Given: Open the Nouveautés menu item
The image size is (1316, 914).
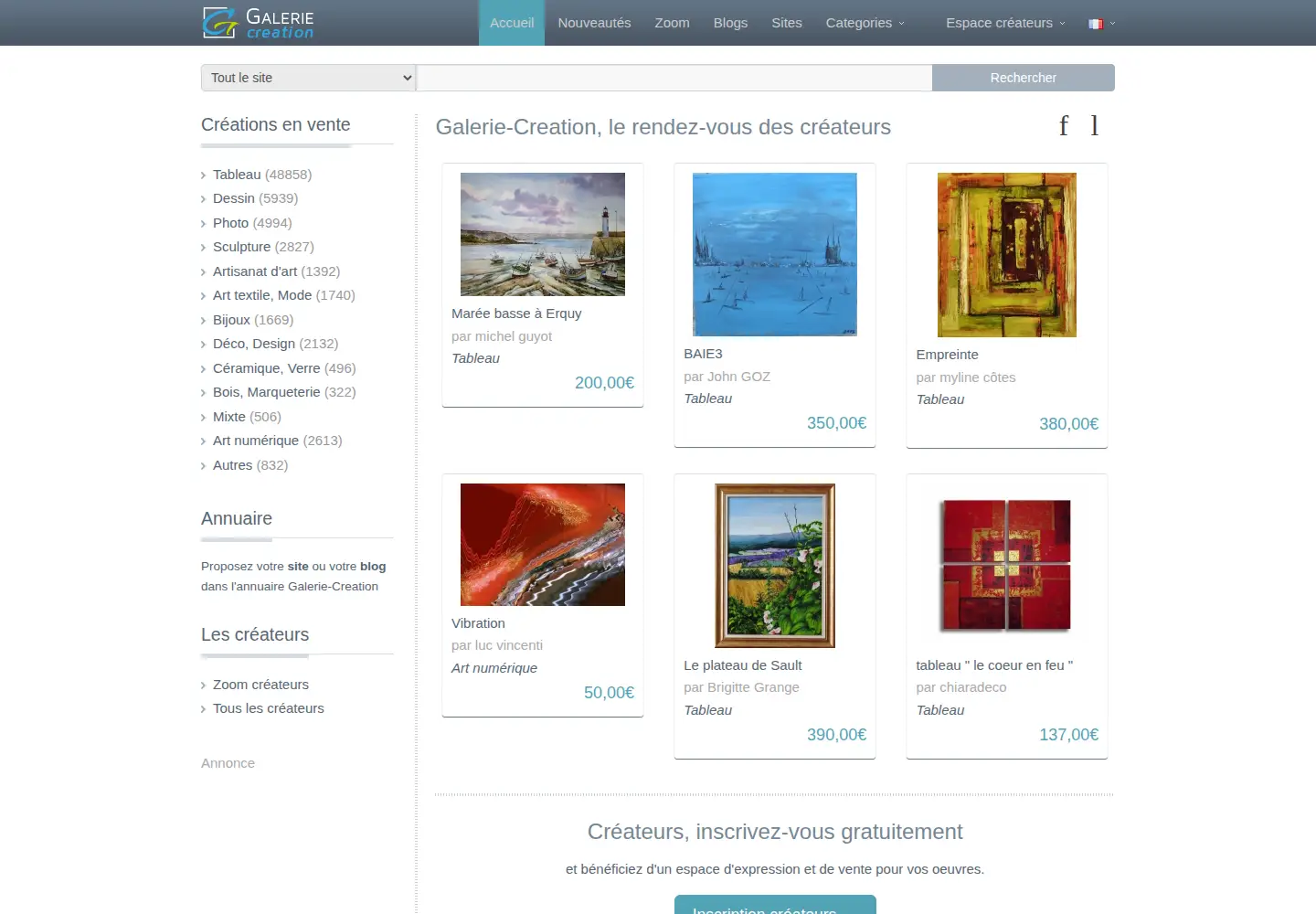Looking at the screenshot, I should [x=595, y=23].
